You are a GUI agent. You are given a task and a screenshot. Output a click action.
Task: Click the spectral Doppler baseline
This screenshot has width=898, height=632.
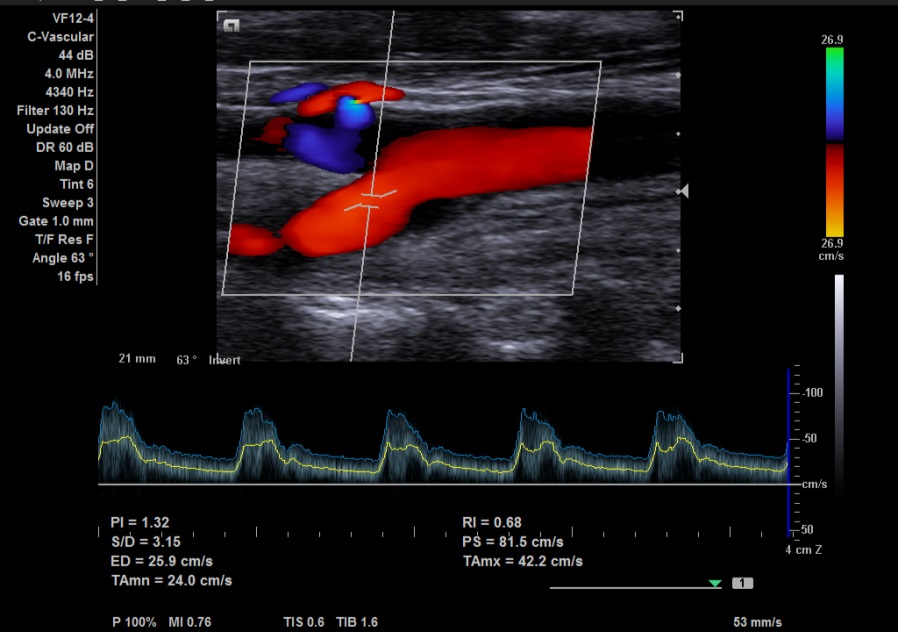click(440, 485)
